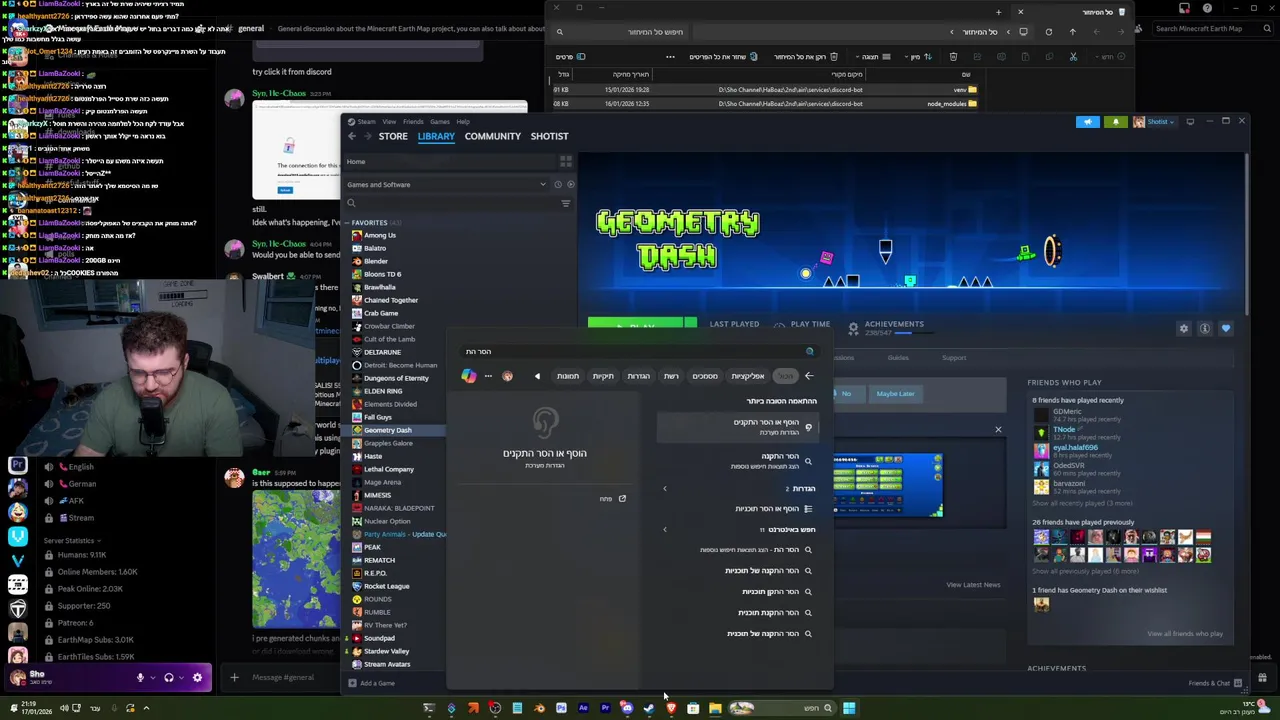This screenshot has width=1280, height=720.
Task: Expand the 'הגדרות' results group chevron
Action: point(665,489)
